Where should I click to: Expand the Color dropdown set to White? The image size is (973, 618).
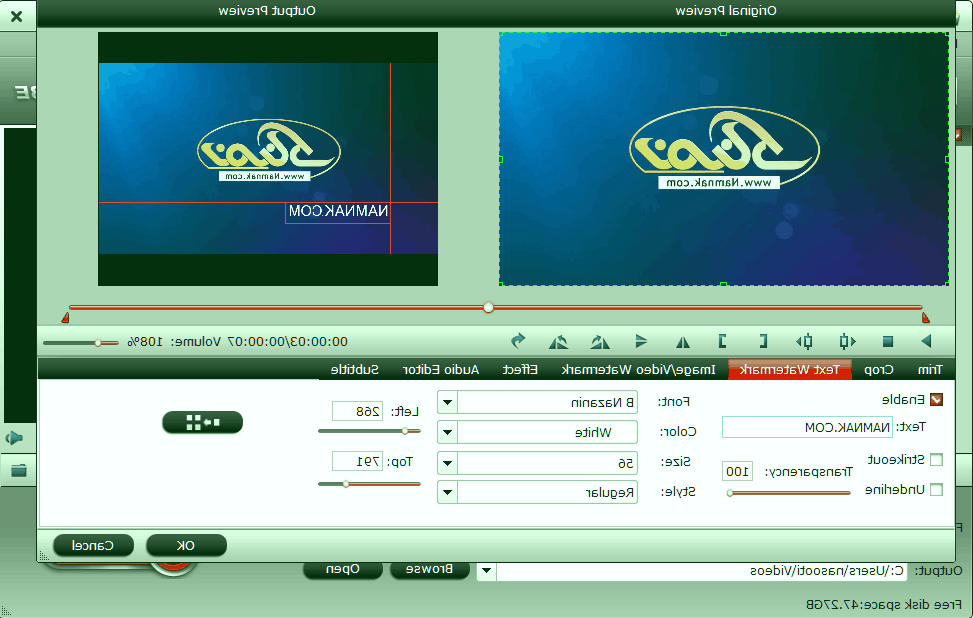[x=448, y=433]
